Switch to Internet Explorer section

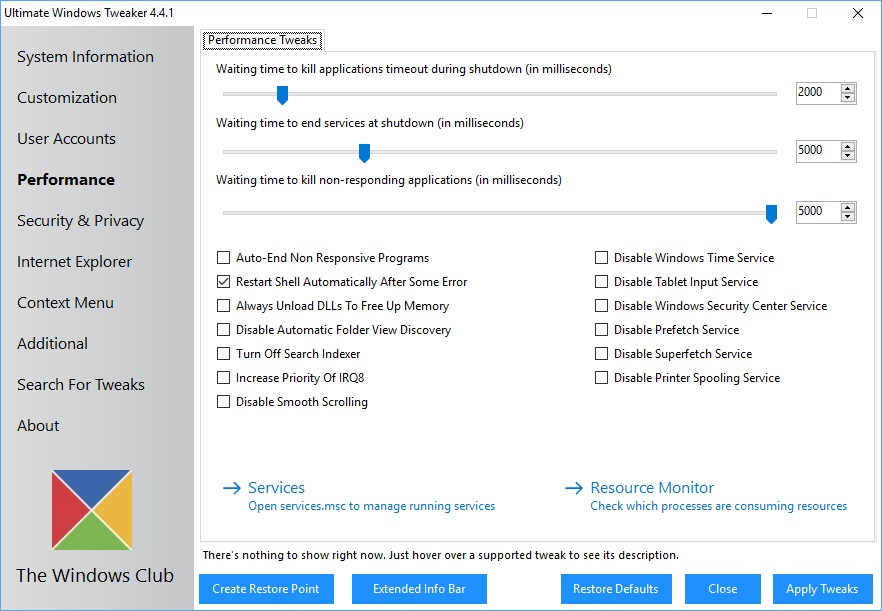tap(74, 262)
